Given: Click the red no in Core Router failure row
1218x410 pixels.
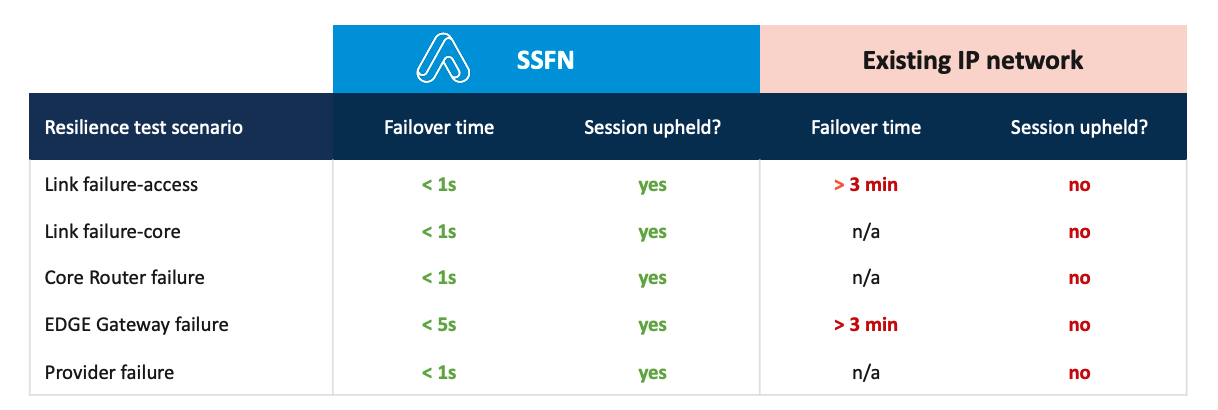Looking at the screenshot, I should (1079, 278).
